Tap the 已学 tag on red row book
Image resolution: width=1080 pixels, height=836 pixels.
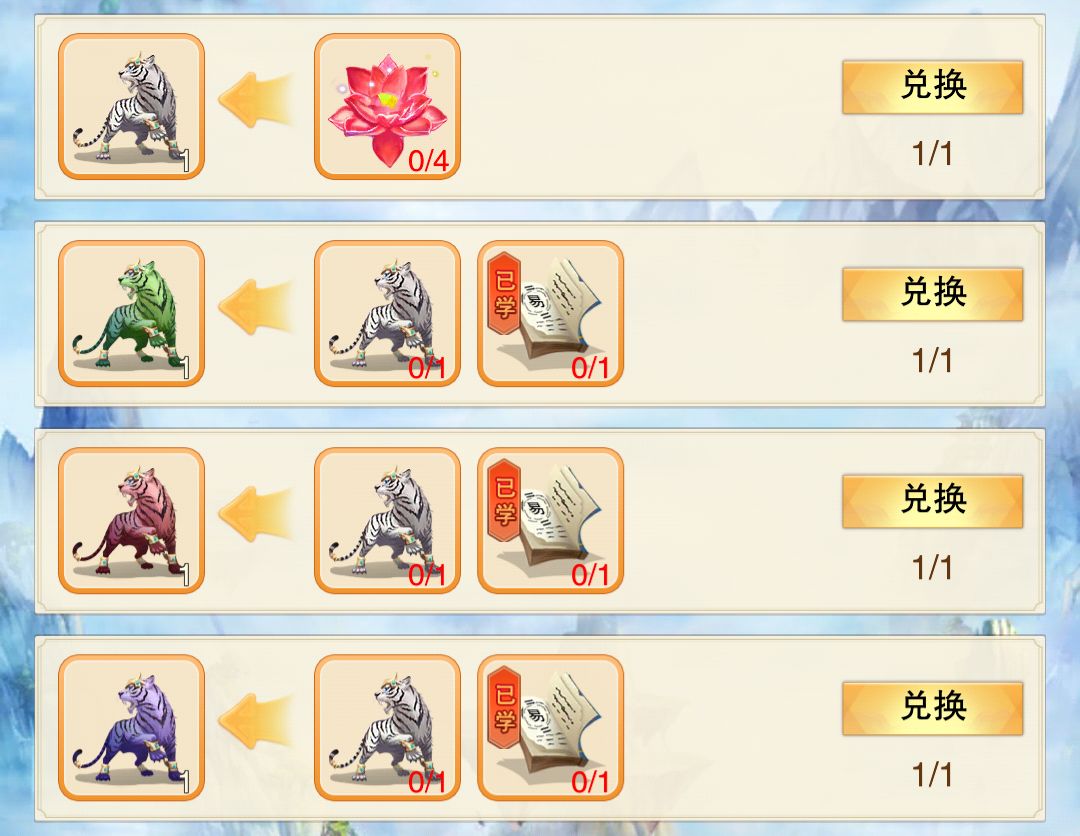[x=504, y=499]
